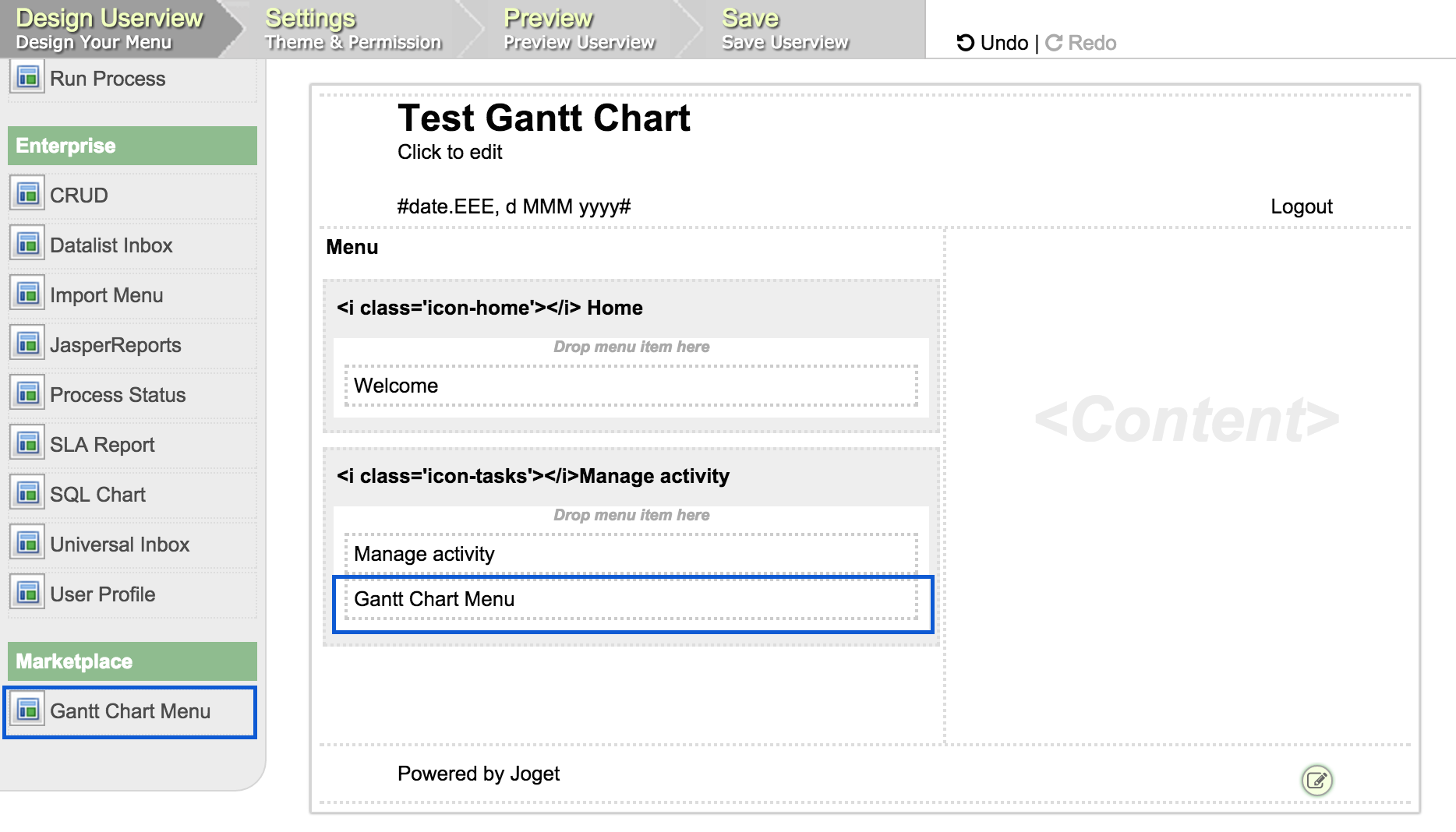Viewport: 1456px width, 832px height.
Task: Click the Run Process palette icon
Action: [x=28, y=77]
